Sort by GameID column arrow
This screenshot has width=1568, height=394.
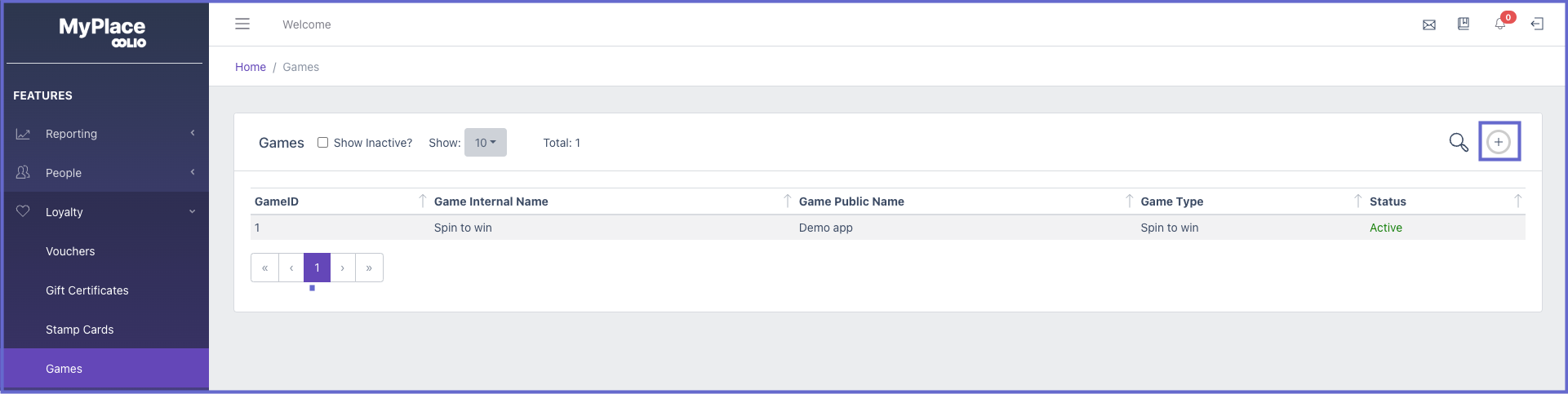(x=422, y=201)
